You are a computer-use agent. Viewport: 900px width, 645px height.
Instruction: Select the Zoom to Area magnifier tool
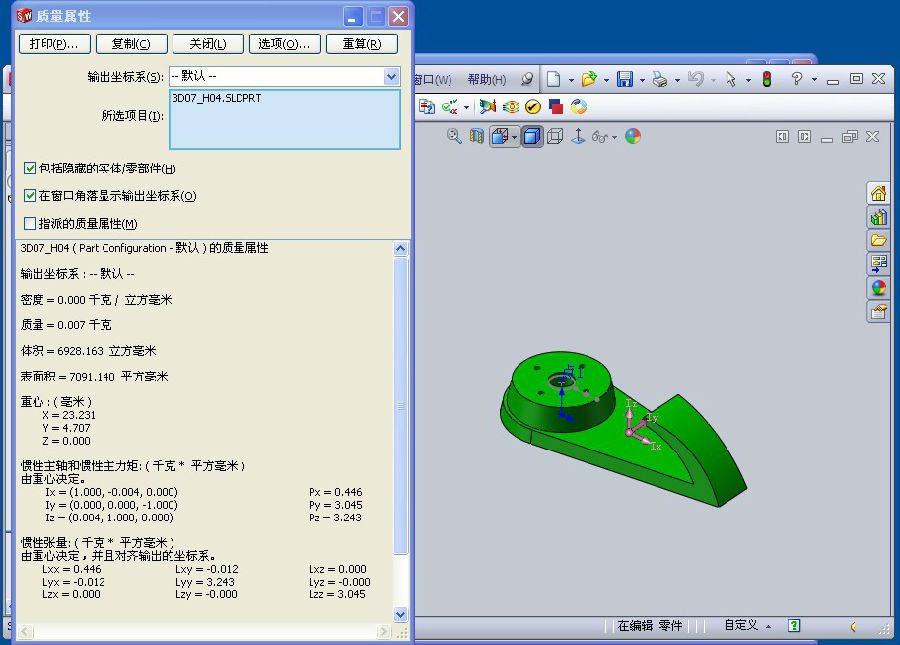coord(454,136)
